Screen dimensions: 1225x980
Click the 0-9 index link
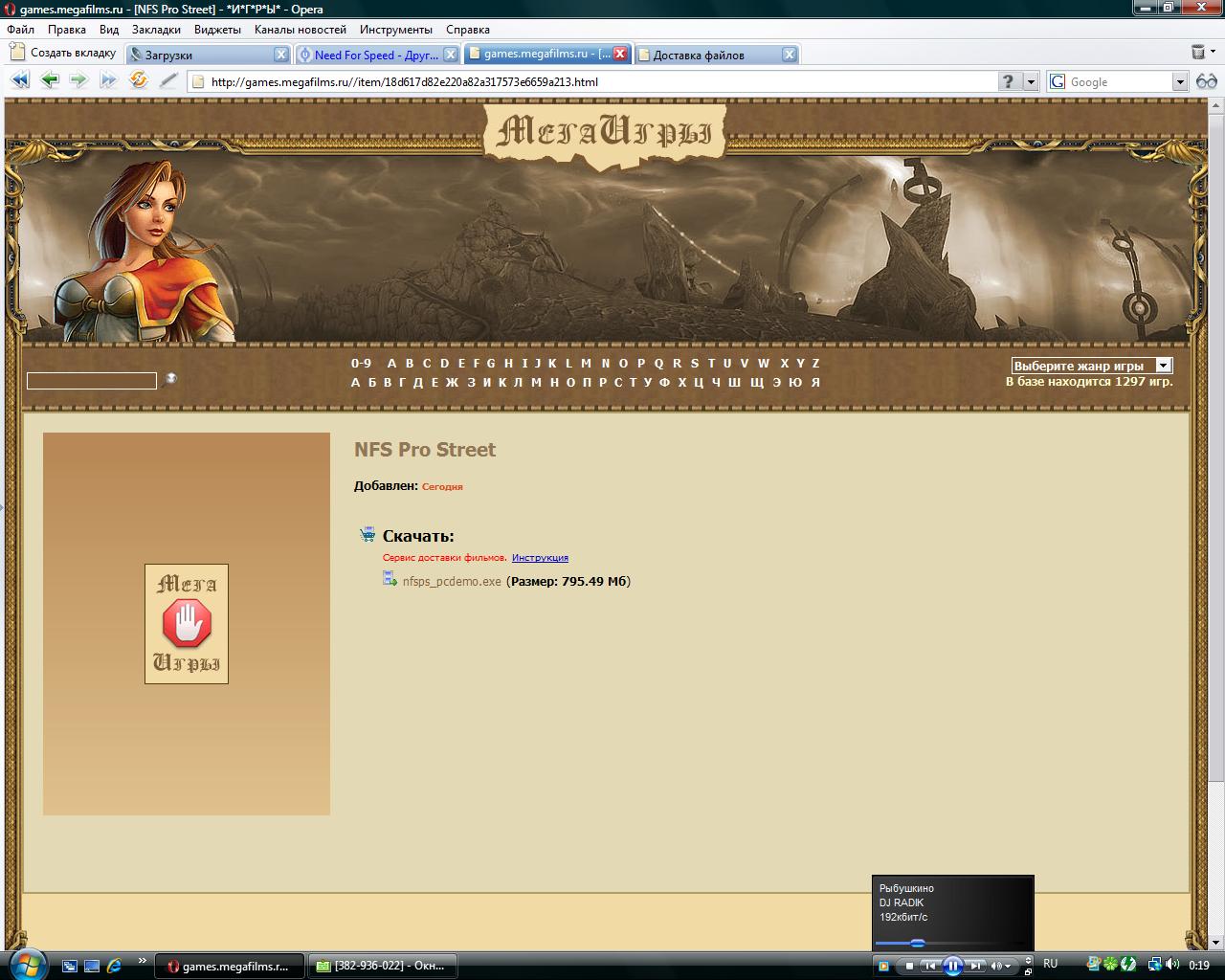point(361,363)
